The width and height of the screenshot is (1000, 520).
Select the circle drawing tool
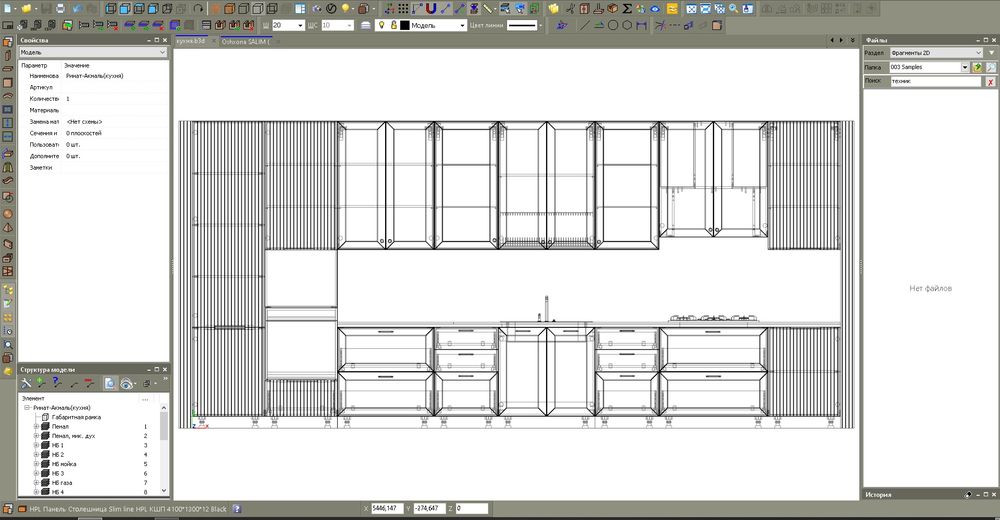tap(613, 25)
